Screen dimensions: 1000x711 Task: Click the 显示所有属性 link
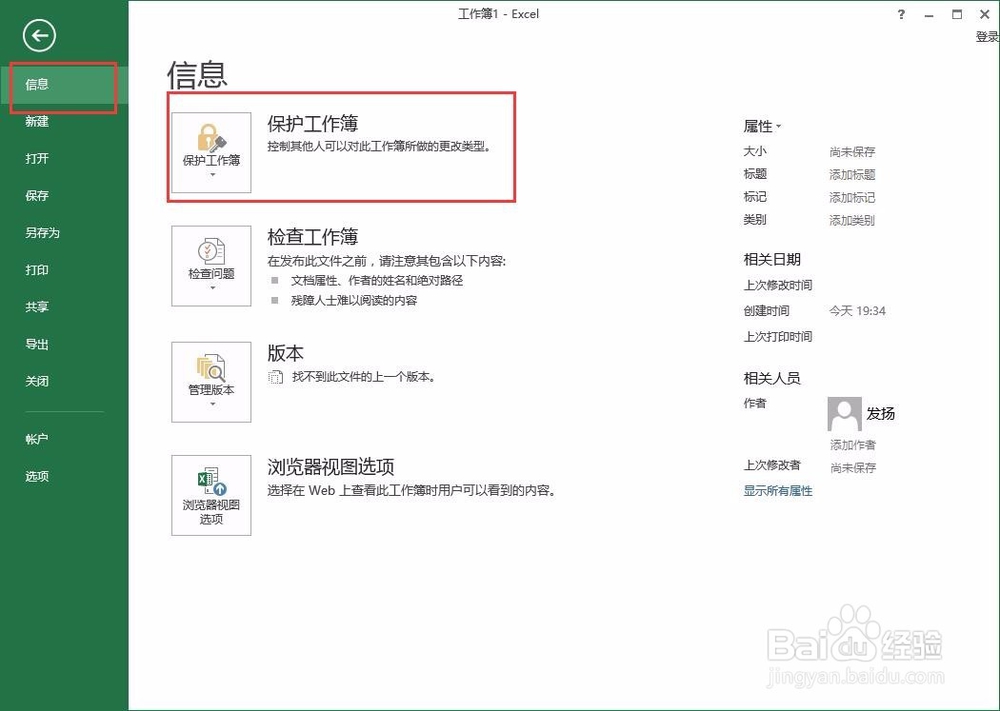click(x=777, y=491)
